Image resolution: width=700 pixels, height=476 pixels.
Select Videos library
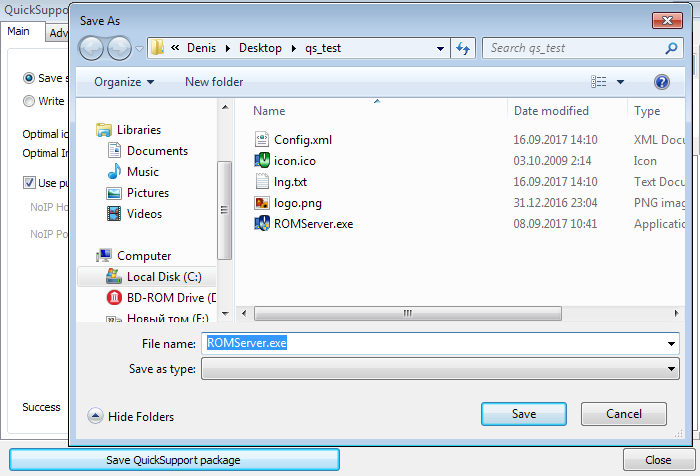(x=144, y=214)
